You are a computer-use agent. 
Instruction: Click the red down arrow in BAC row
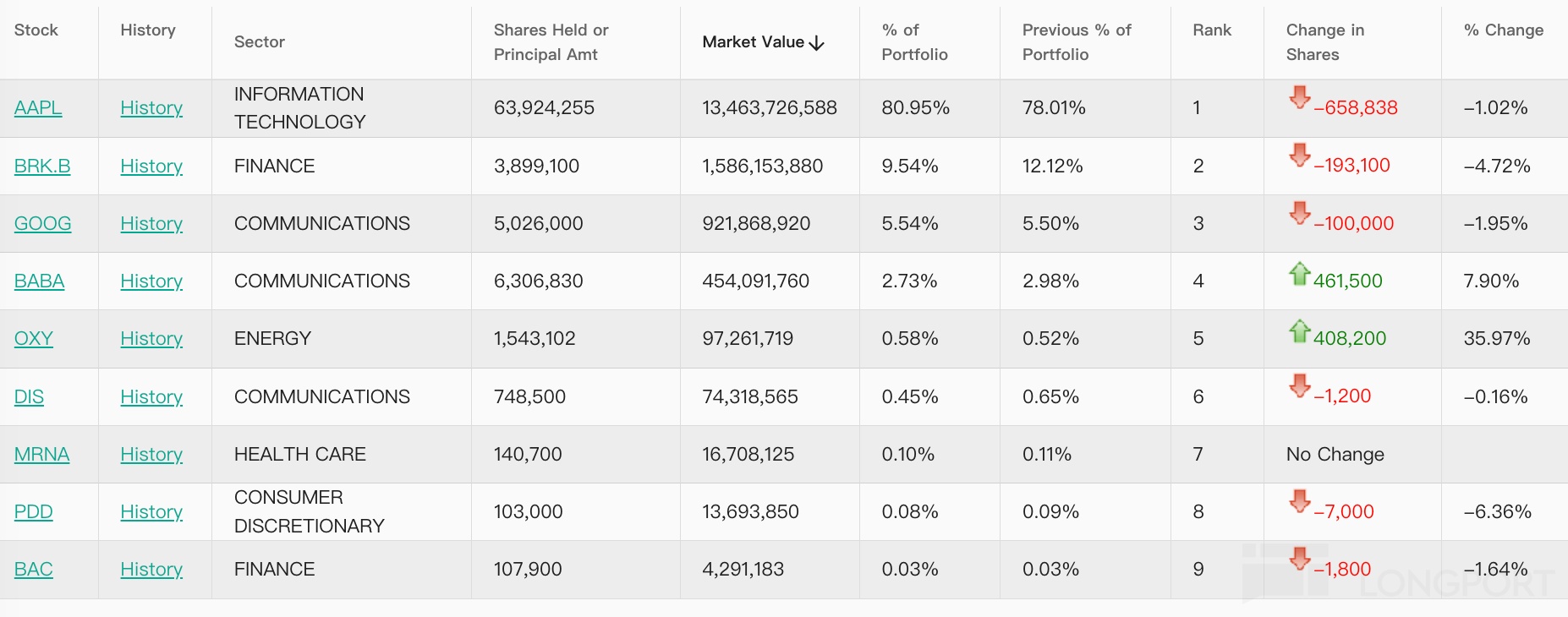tap(1300, 559)
